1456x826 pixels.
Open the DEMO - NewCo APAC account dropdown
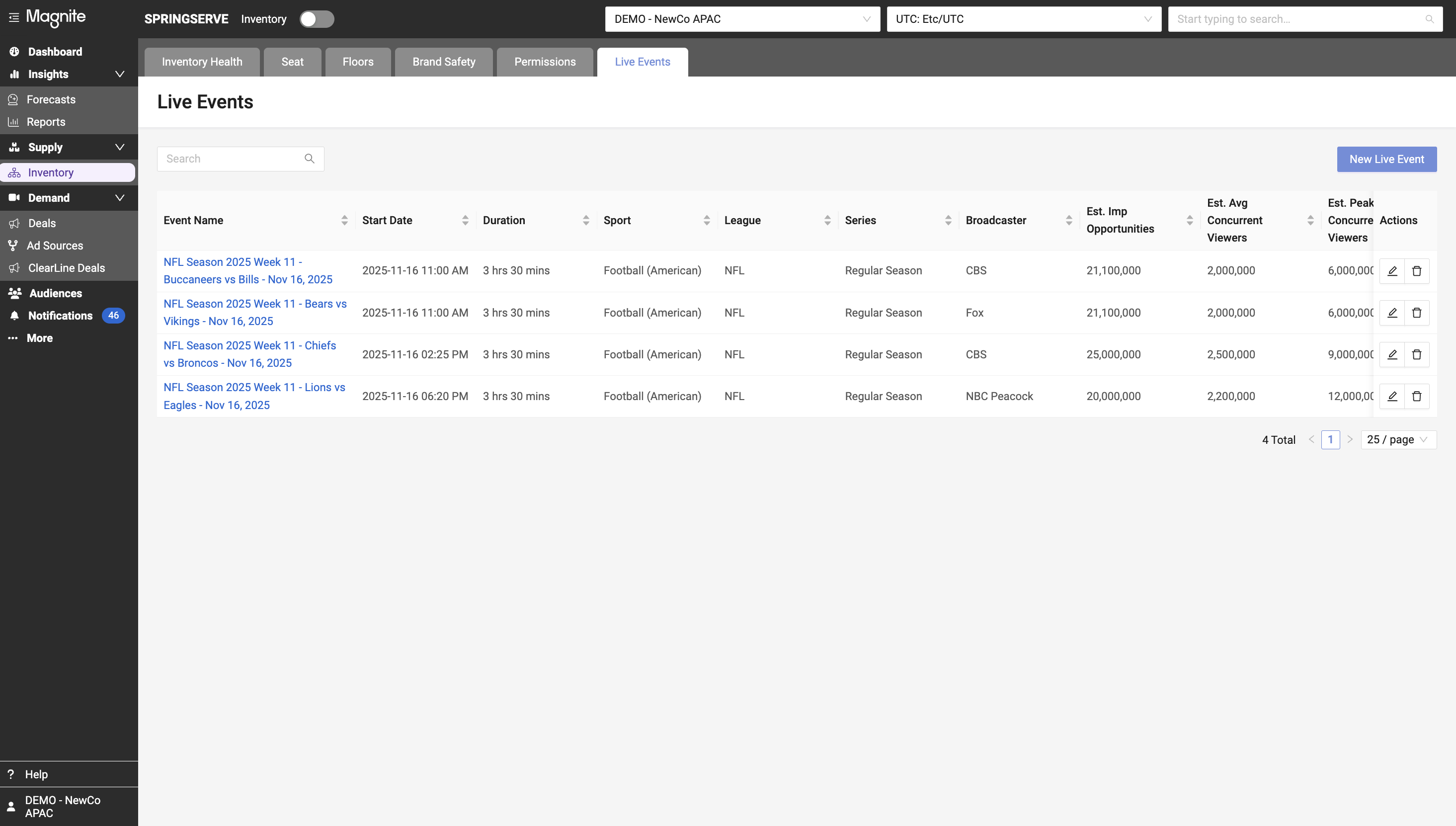click(742, 19)
